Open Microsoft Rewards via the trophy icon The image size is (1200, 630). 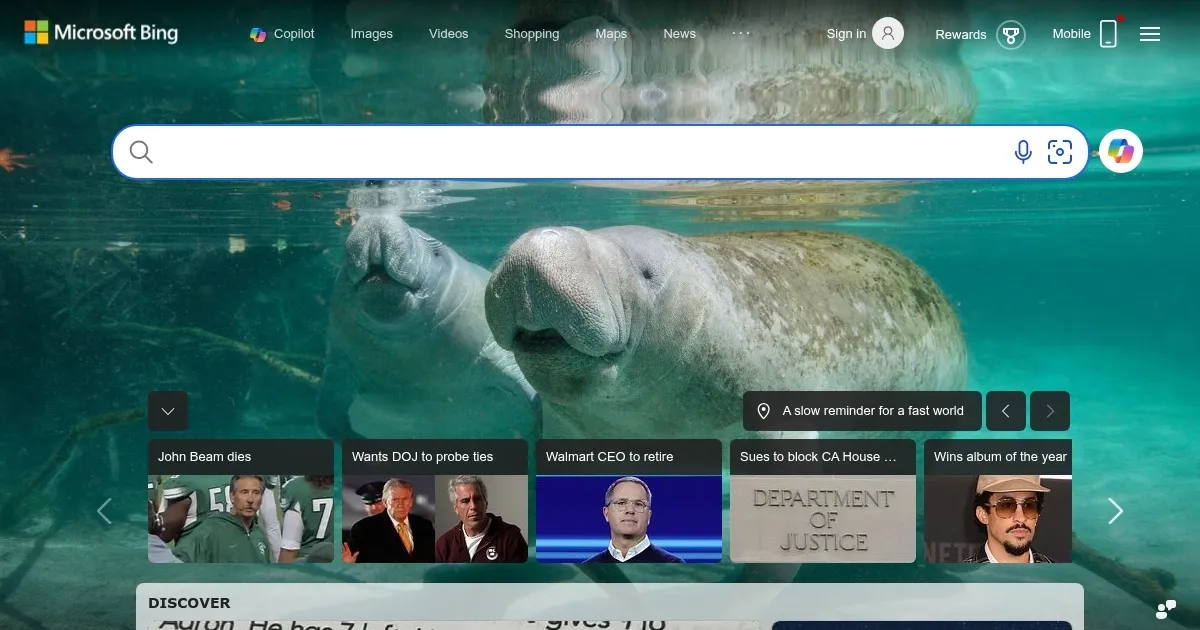(x=1011, y=35)
